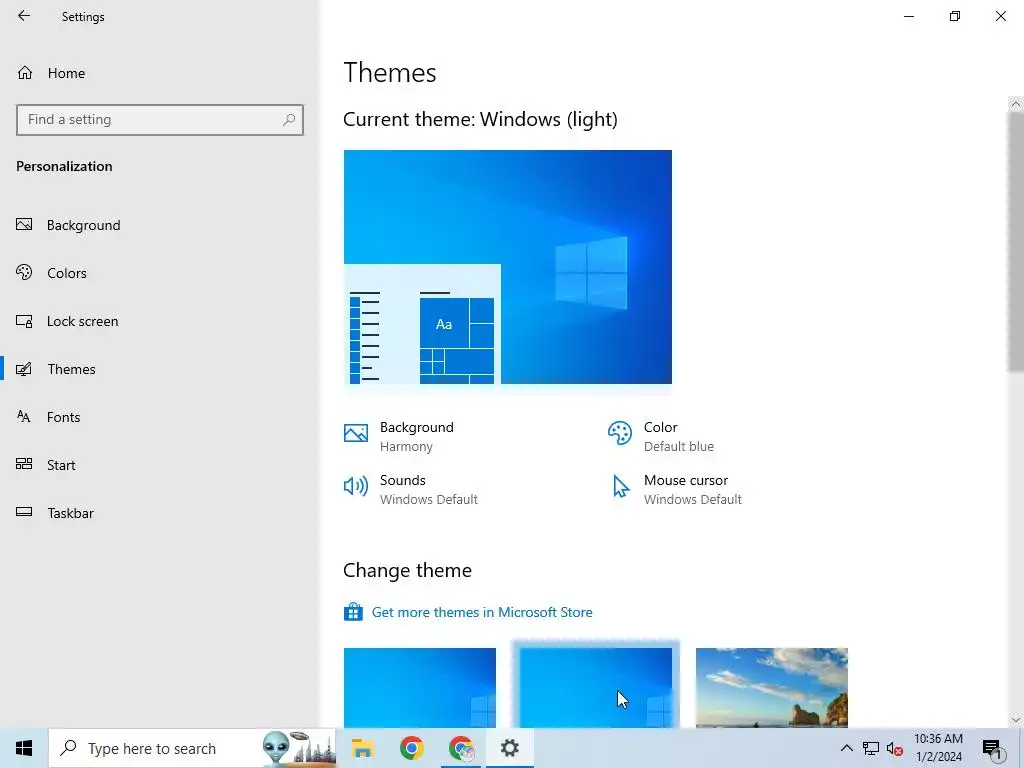Click the scrollbar up arrow
The width and height of the screenshot is (1024, 768).
(1016, 104)
